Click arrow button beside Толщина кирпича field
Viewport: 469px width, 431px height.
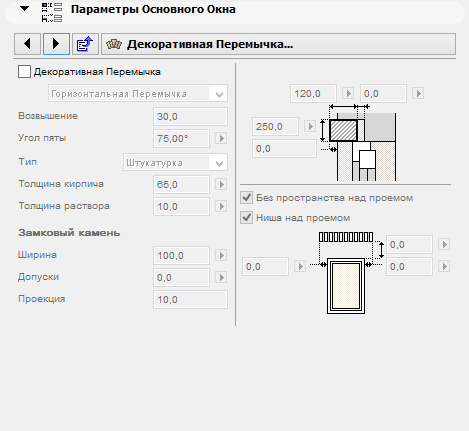[221, 184]
